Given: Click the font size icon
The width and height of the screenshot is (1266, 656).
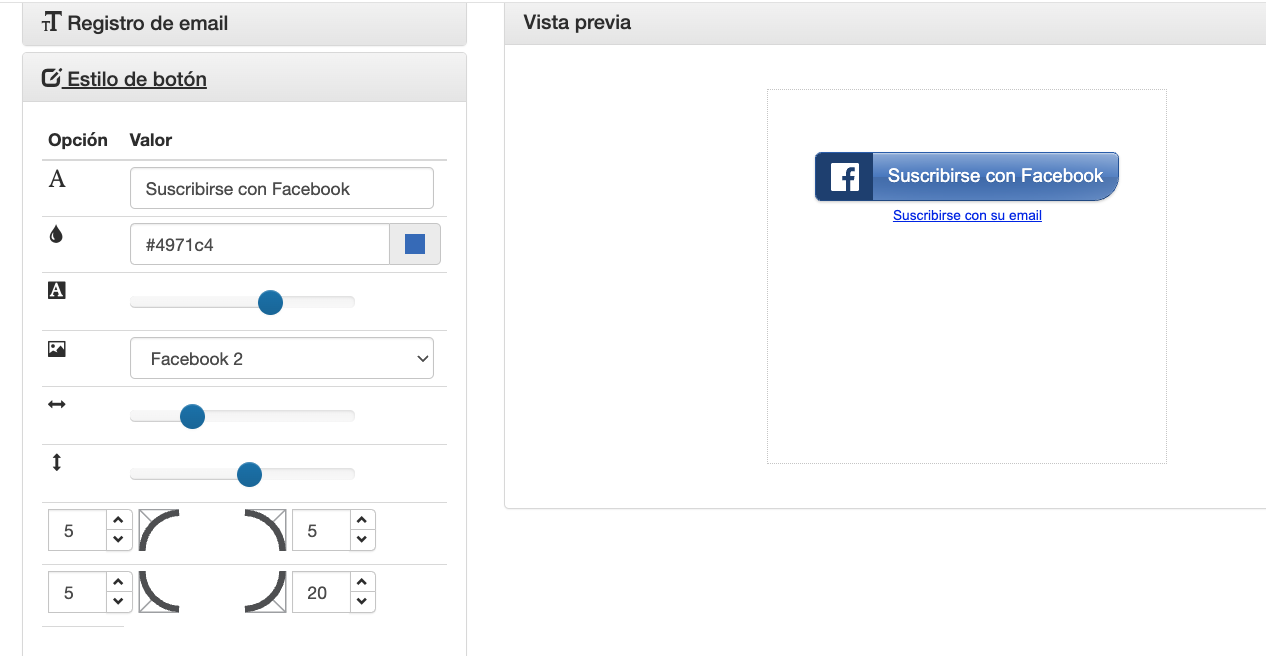Looking at the screenshot, I should pos(57,291).
